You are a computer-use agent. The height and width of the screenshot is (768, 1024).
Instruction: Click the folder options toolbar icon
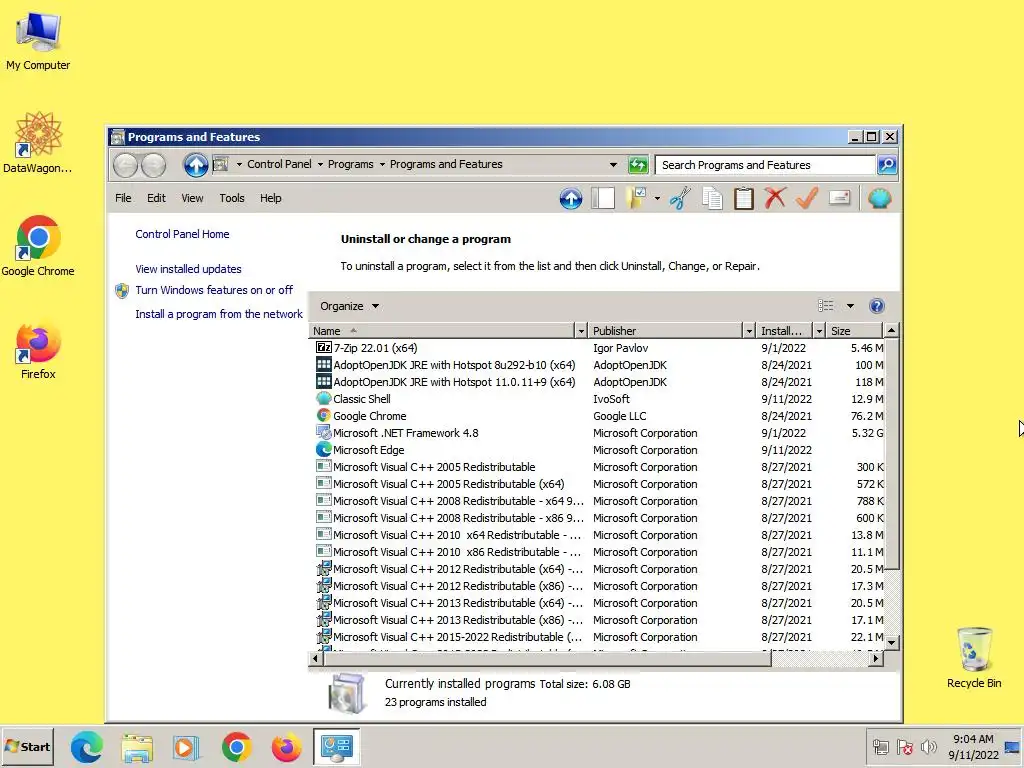click(x=636, y=199)
